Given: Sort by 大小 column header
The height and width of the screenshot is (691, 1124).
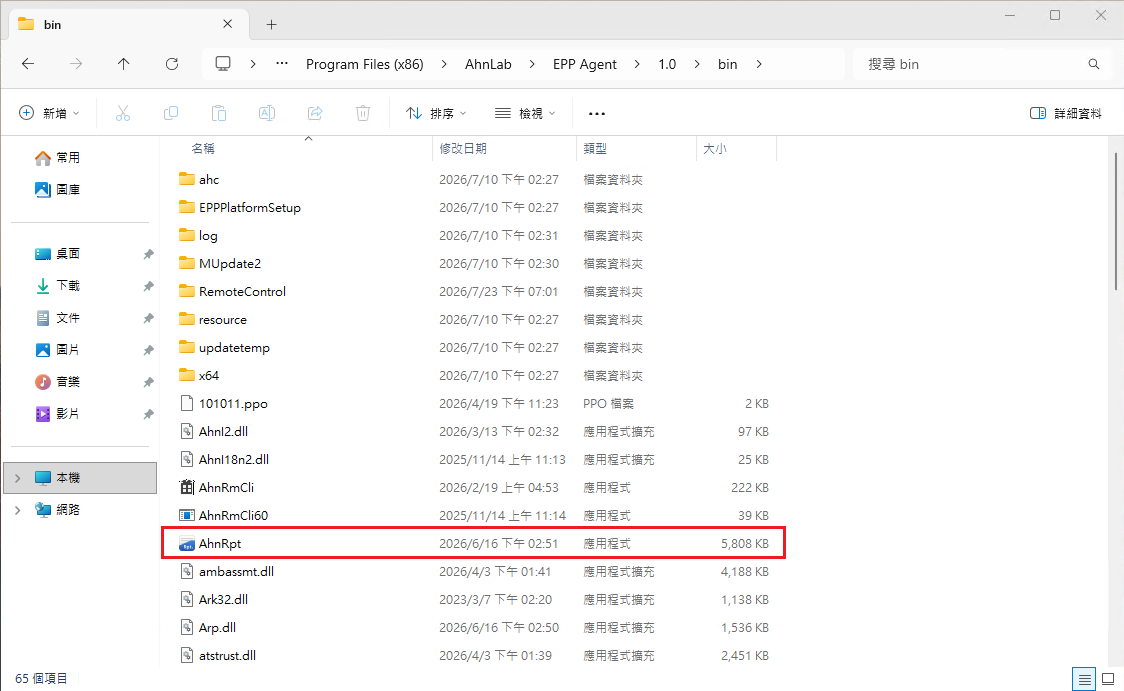Looking at the screenshot, I should click(715, 148).
